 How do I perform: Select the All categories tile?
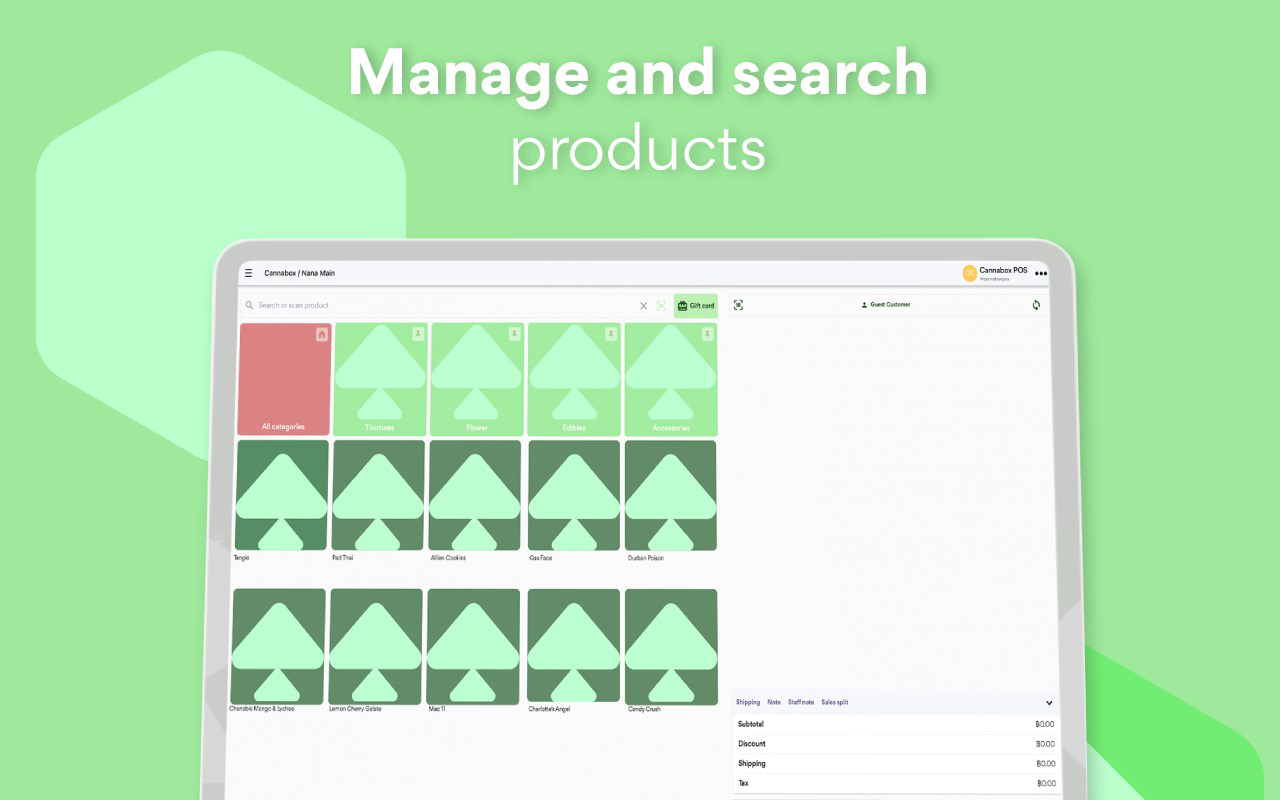pyautogui.click(x=284, y=379)
